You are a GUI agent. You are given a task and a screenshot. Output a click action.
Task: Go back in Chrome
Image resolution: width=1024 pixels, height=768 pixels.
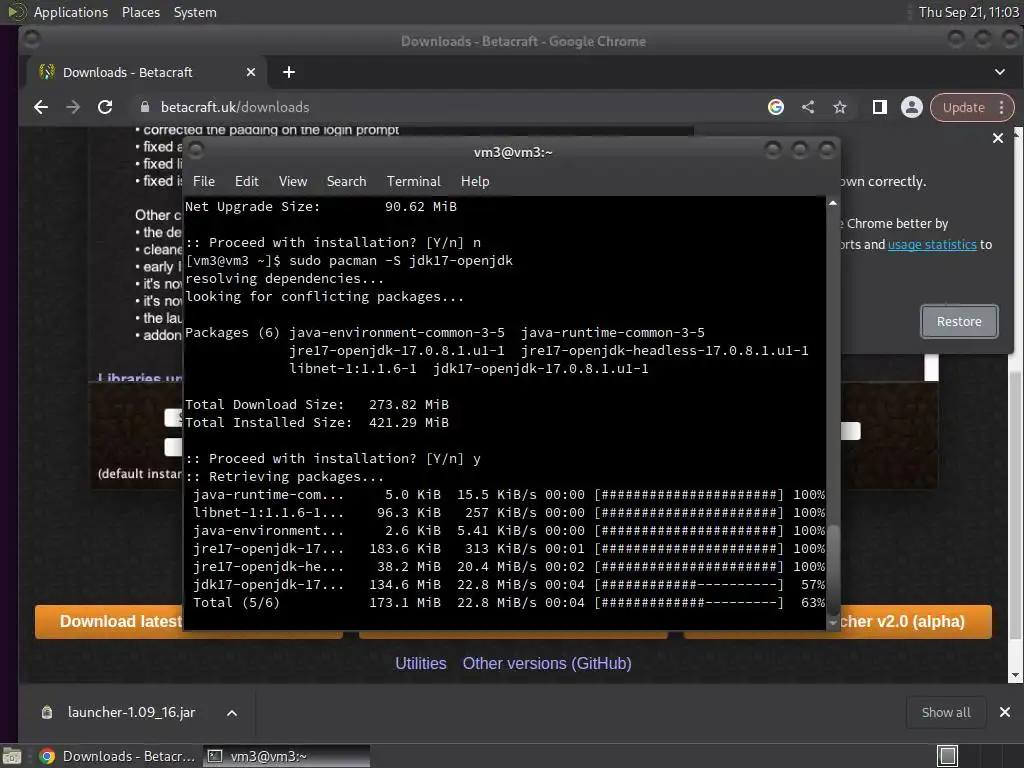41,107
